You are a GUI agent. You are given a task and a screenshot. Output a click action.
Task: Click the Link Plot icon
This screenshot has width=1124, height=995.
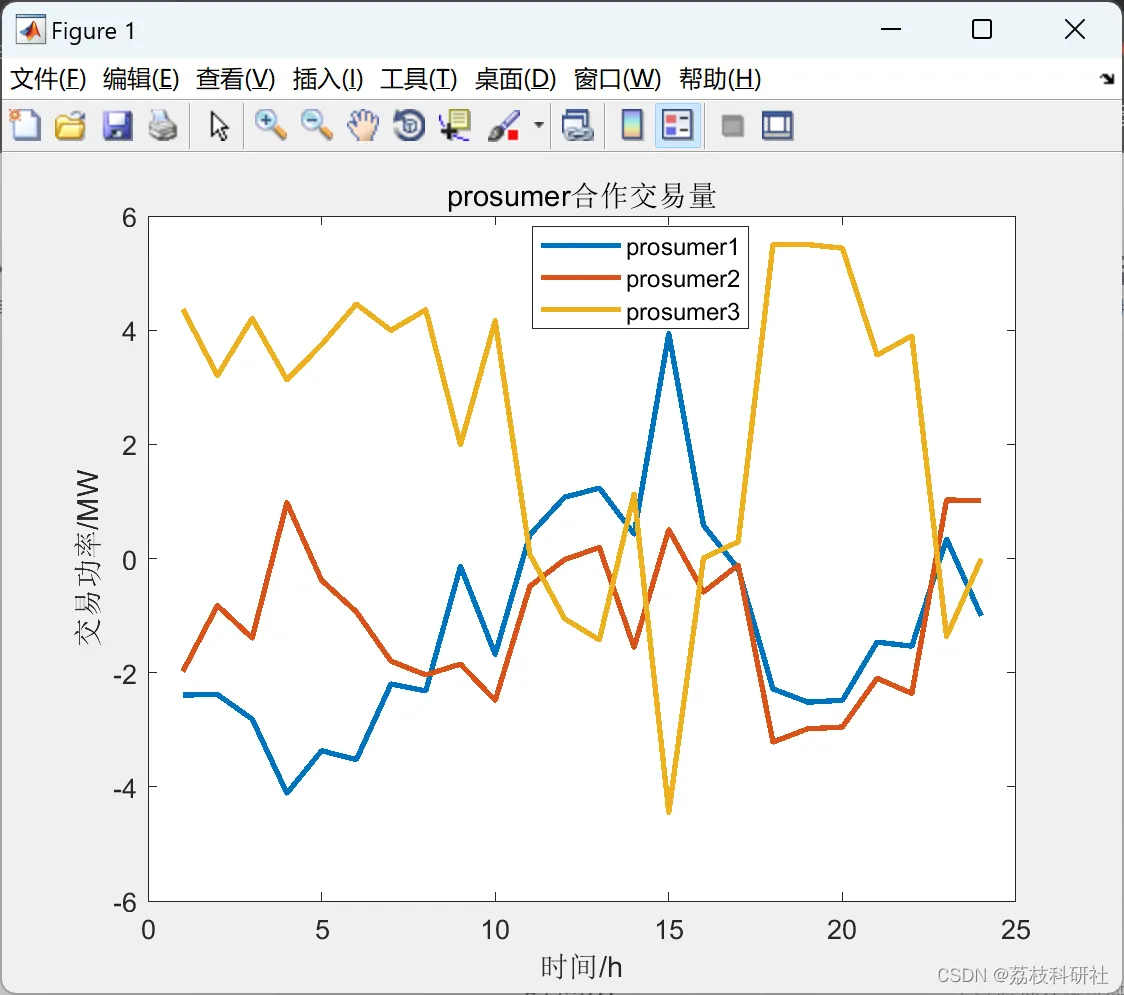[577, 125]
